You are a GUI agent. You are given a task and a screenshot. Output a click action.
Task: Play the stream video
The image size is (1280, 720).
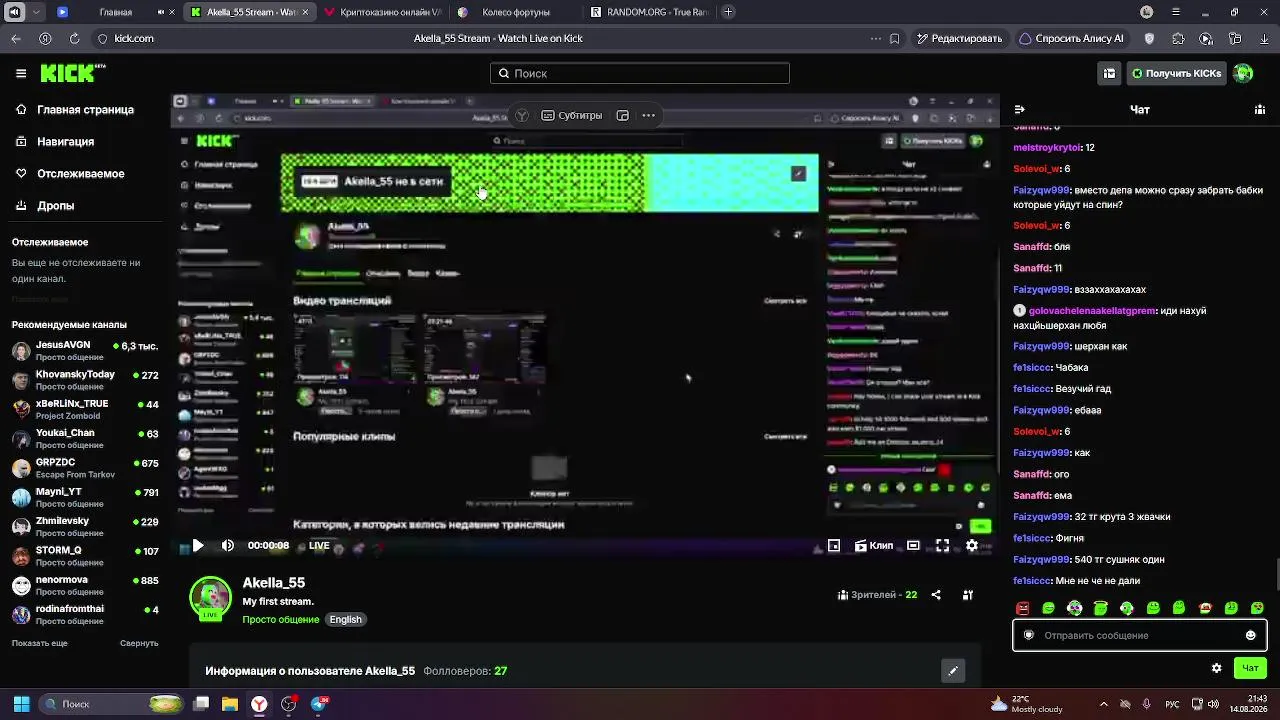pyautogui.click(x=198, y=546)
